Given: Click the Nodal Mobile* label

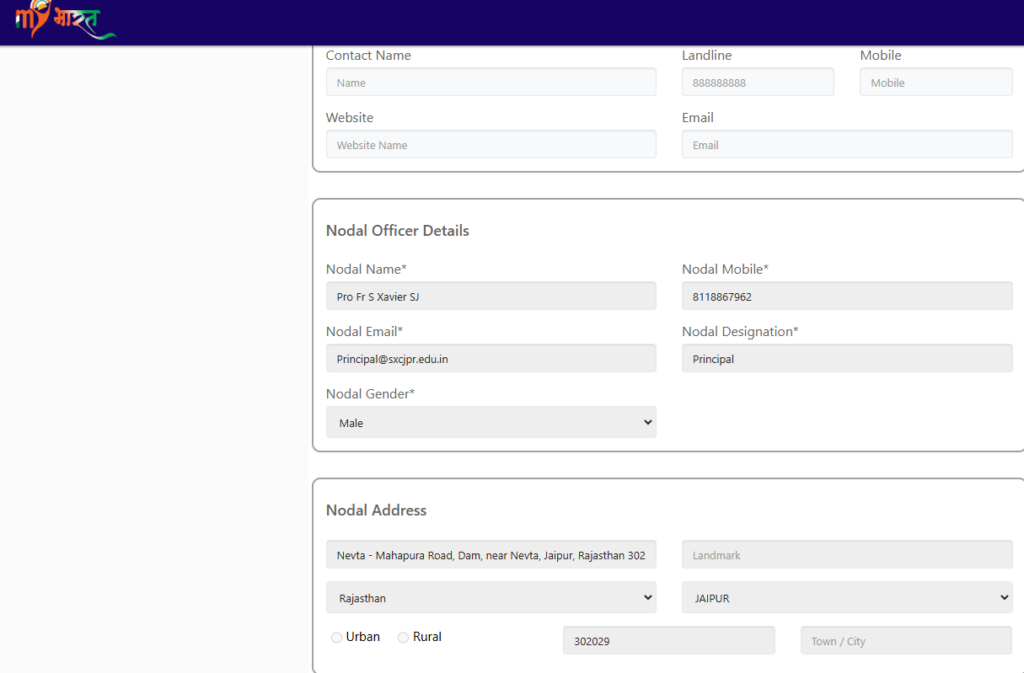Looking at the screenshot, I should pyautogui.click(x=725, y=269).
